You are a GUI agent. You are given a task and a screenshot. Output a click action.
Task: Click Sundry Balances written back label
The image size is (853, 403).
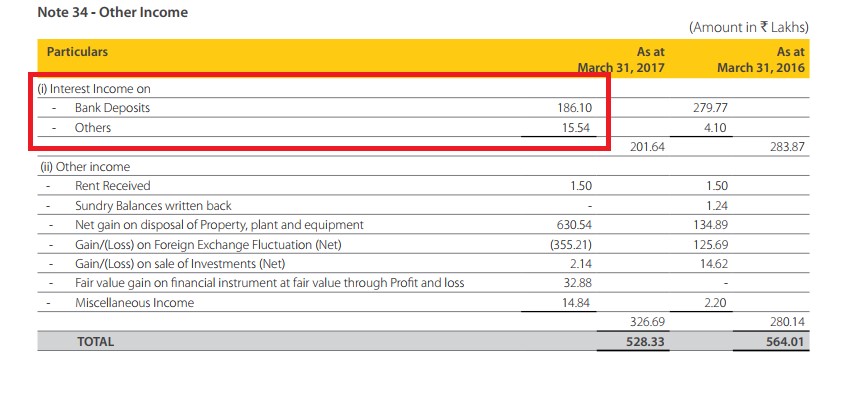pos(153,206)
